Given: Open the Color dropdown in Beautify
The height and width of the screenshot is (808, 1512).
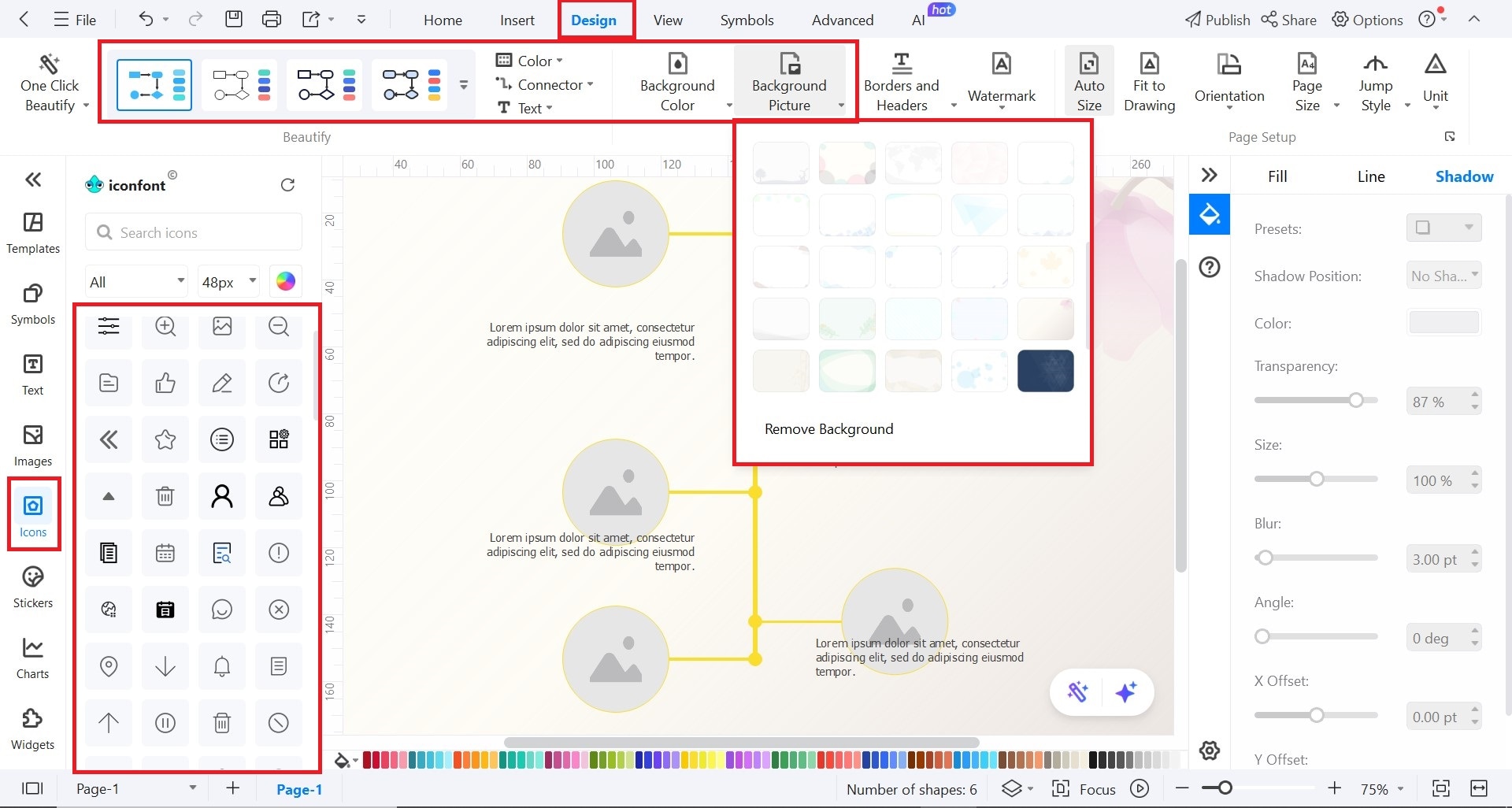Looking at the screenshot, I should point(529,61).
